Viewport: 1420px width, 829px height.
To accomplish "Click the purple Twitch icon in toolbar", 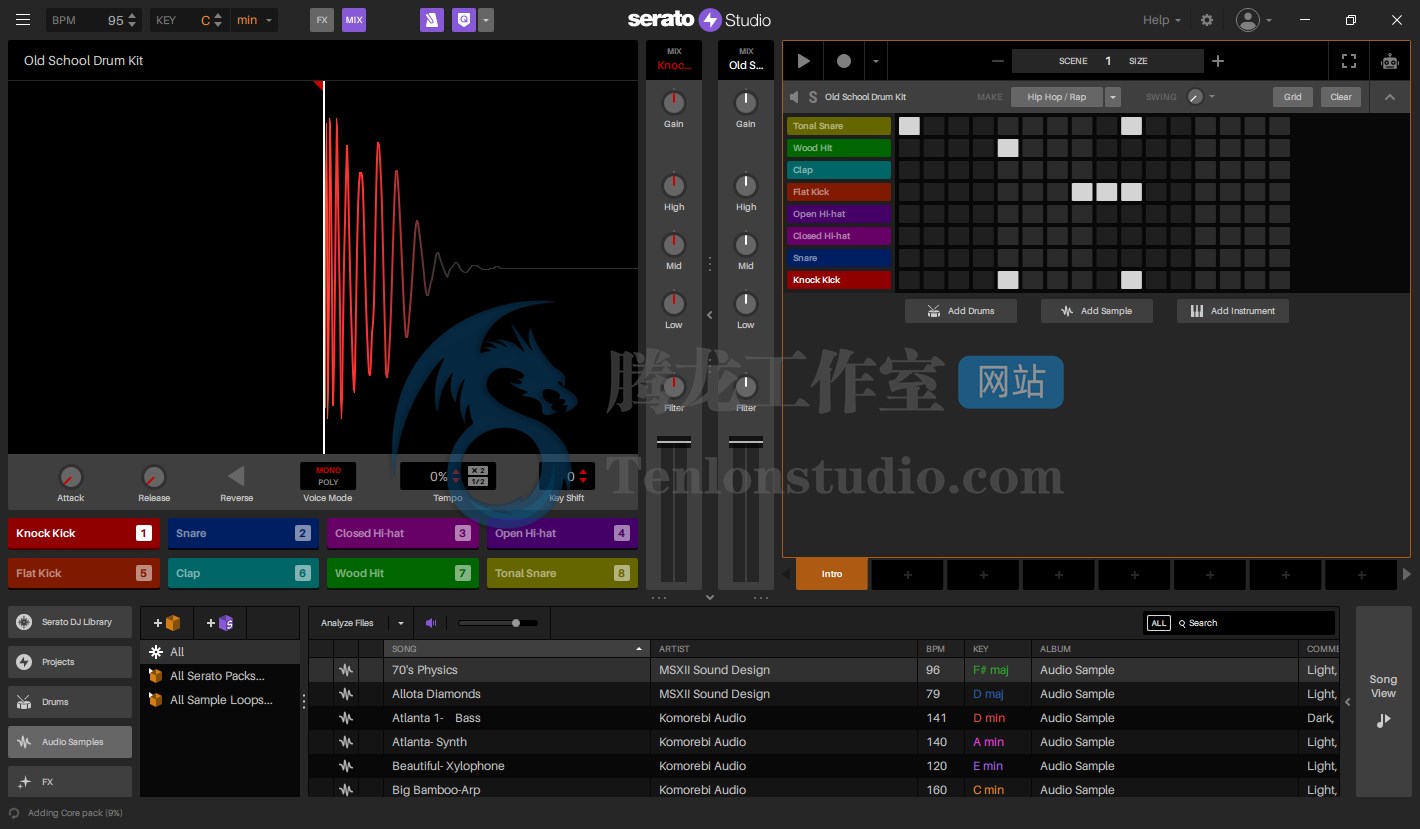I will 462,20.
